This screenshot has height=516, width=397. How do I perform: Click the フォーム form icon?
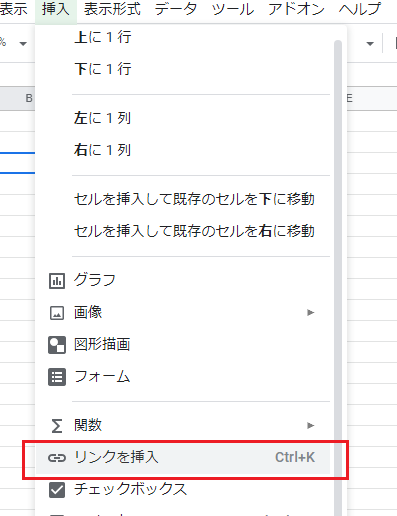(57, 377)
